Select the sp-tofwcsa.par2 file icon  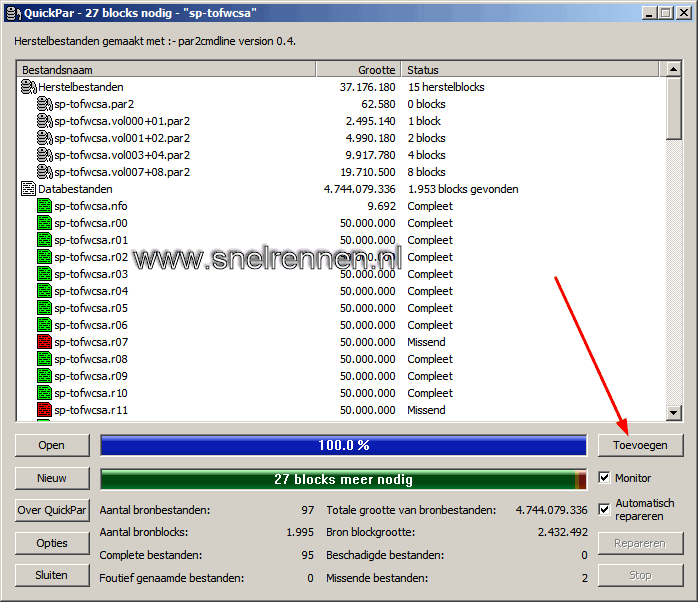pos(45,104)
